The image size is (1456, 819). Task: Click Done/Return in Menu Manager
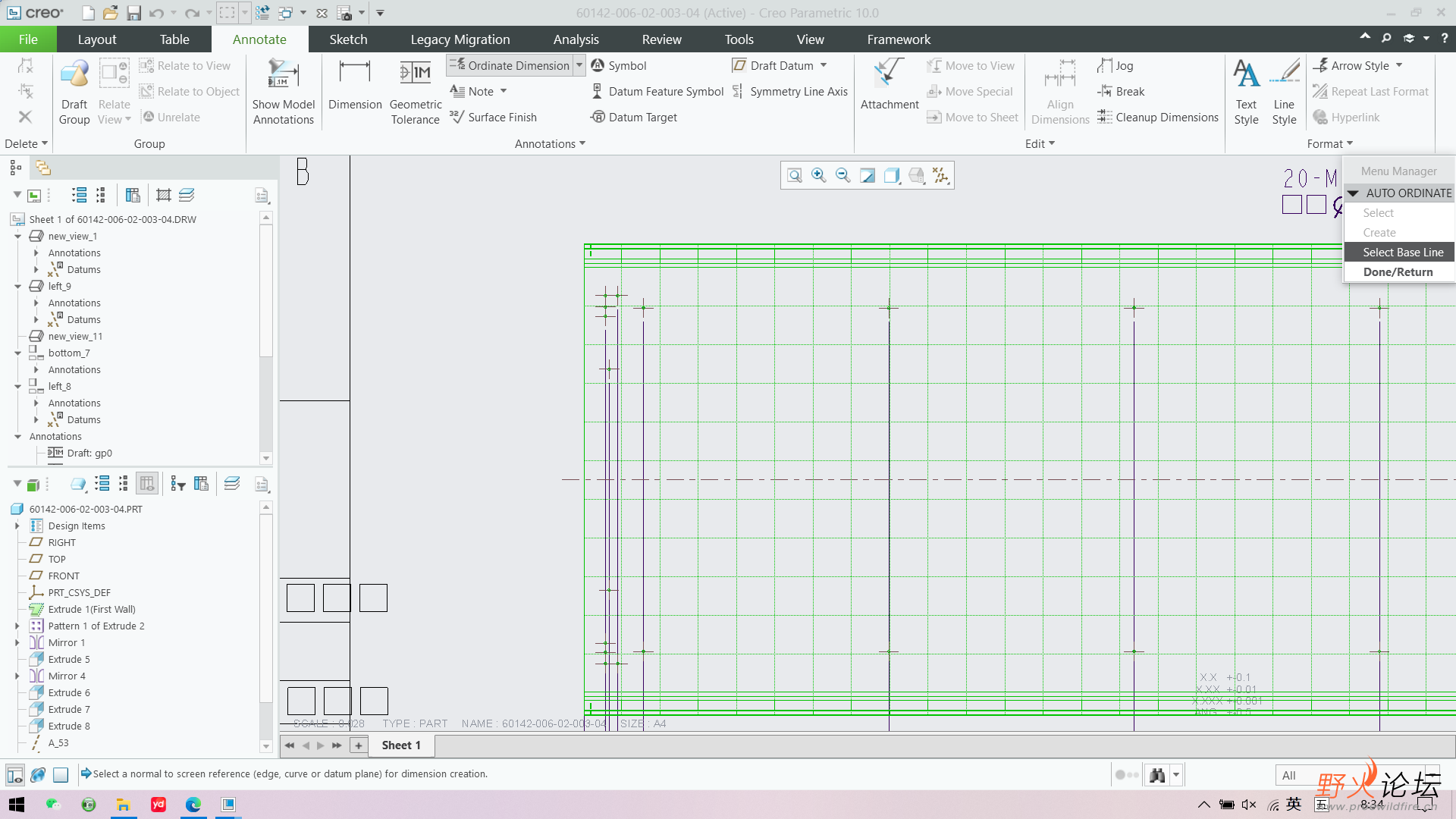[1399, 272]
